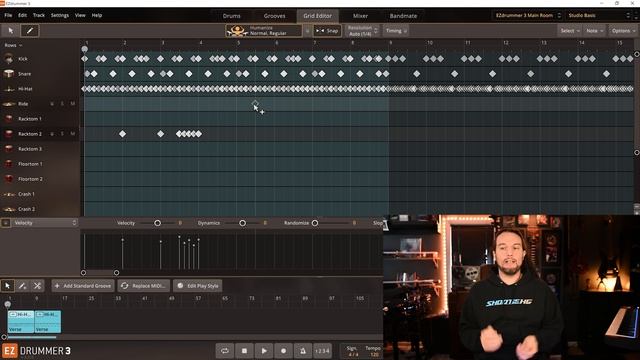Image resolution: width=640 pixels, height=360 pixels.
Task: Click the Play transport button
Action: pos(264,351)
